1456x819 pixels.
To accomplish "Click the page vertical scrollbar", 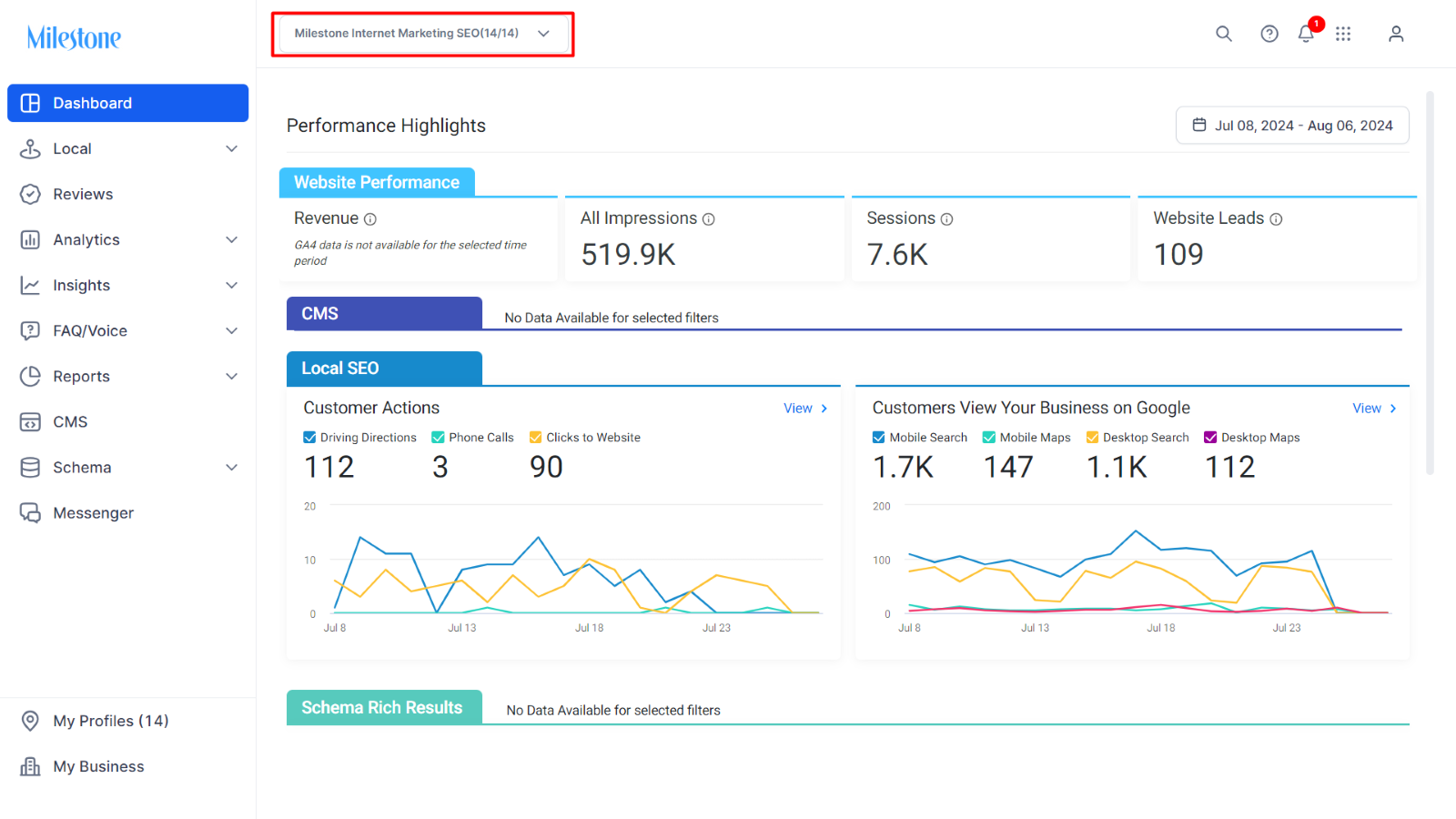I will coord(1430,282).
